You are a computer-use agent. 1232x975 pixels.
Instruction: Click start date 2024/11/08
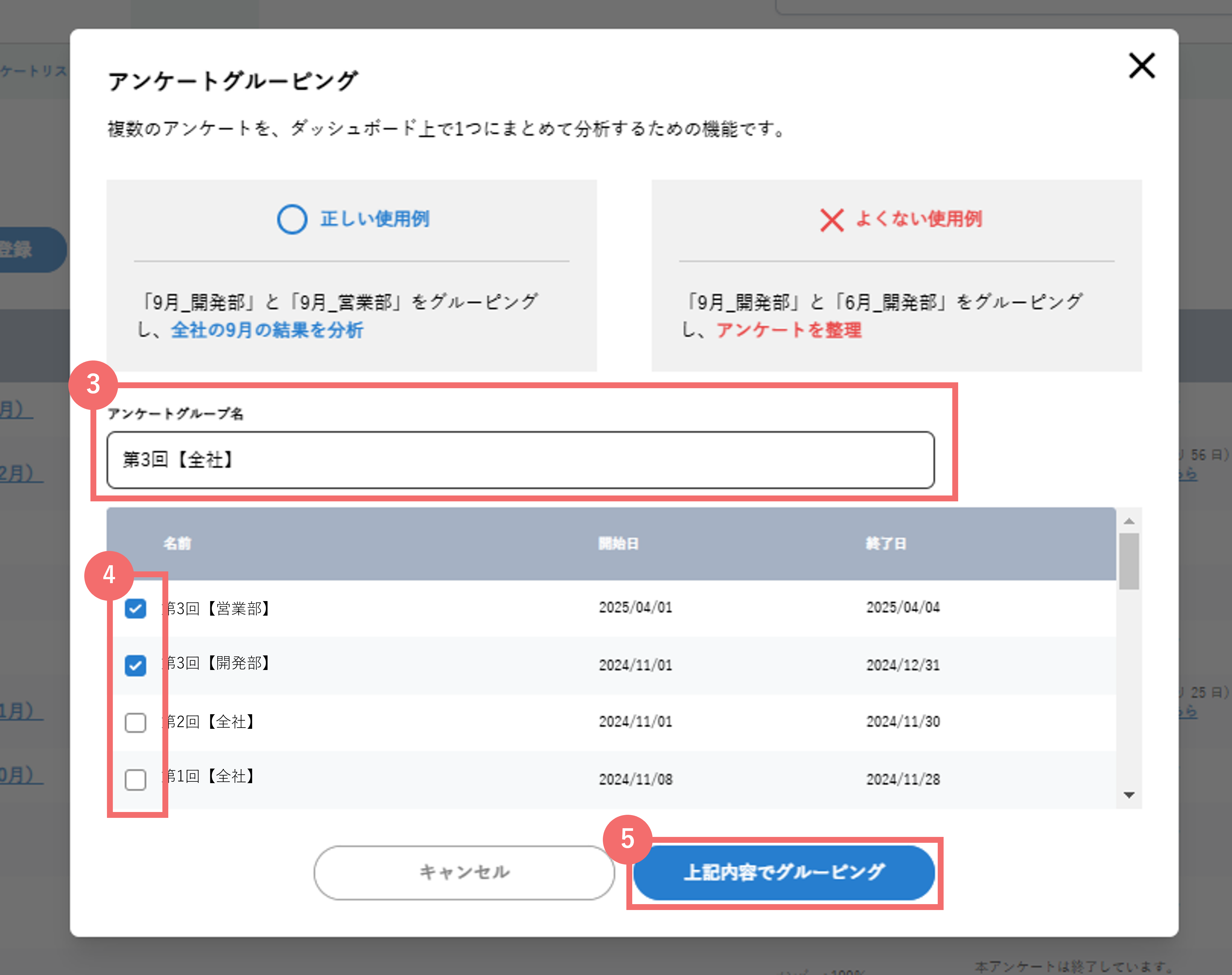tap(635, 779)
